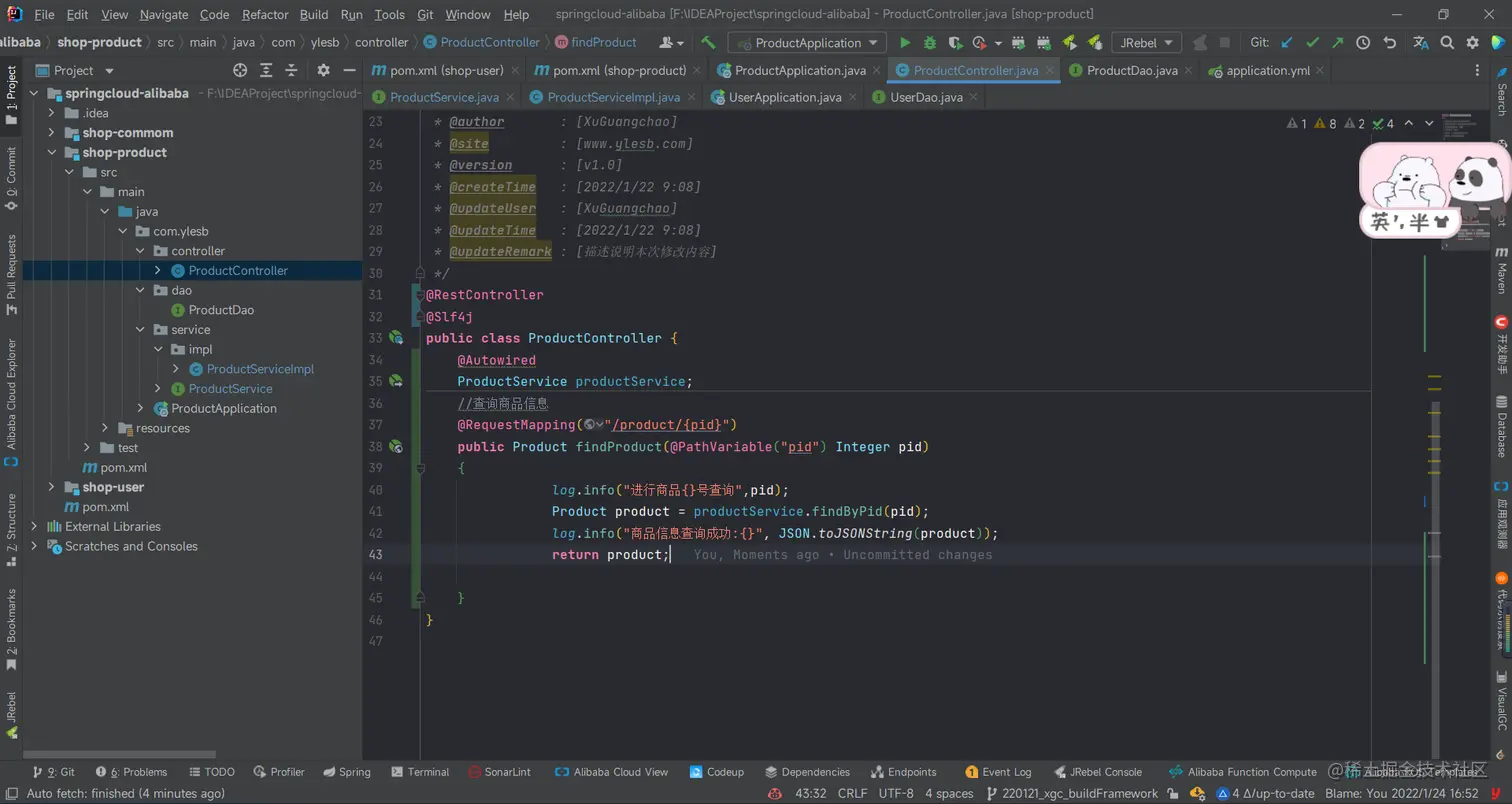Screen dimensions: 1512x804
Task: Expand External Libraries node
Action: point(34,527)
